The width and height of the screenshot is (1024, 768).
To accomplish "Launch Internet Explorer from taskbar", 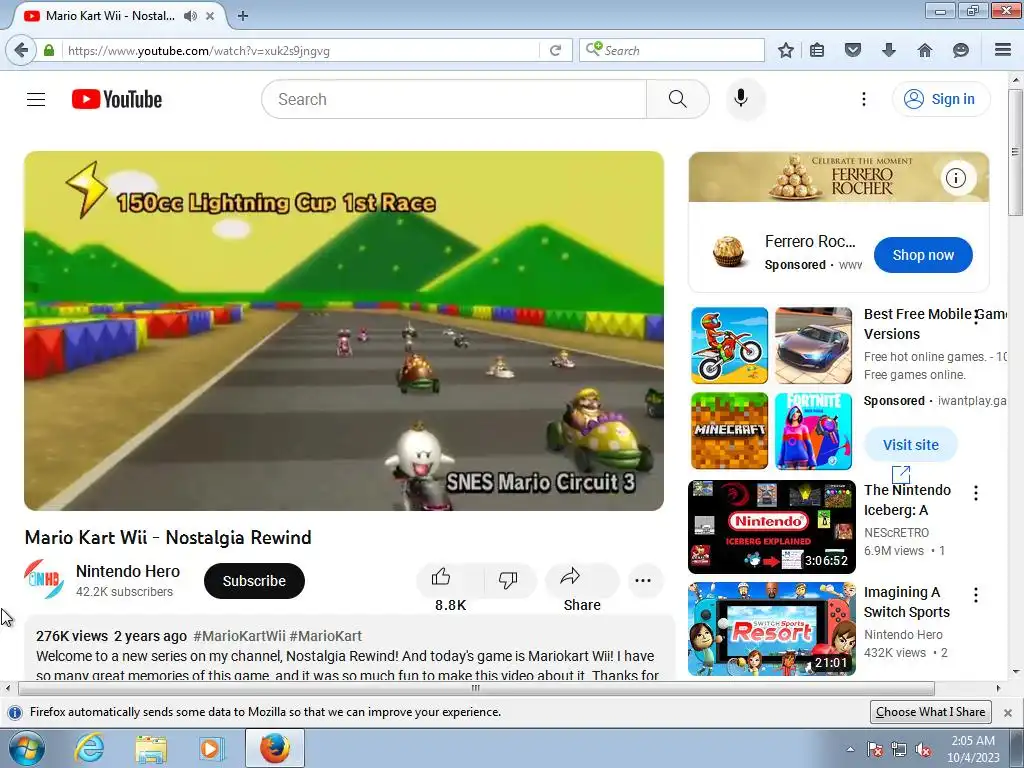I will 89,748.
